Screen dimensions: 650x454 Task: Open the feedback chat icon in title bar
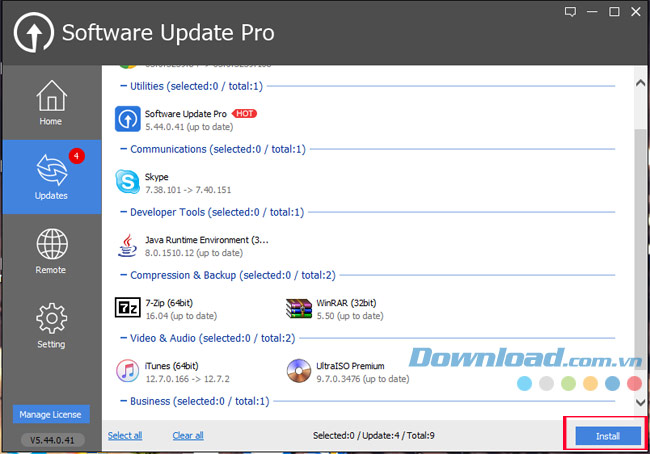(x=570, y=12)
